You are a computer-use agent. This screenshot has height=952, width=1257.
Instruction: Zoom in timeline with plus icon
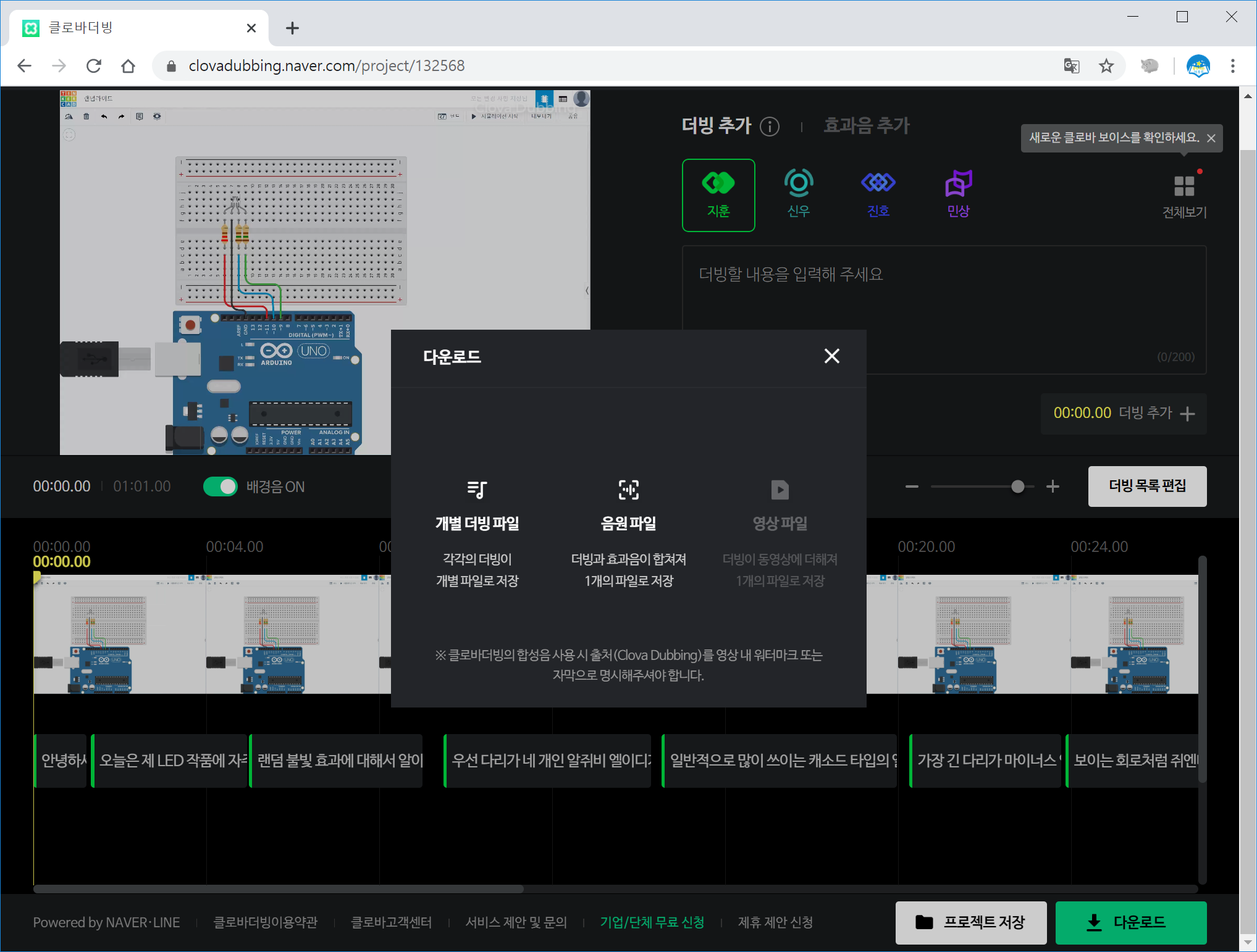pos(1053,487)
